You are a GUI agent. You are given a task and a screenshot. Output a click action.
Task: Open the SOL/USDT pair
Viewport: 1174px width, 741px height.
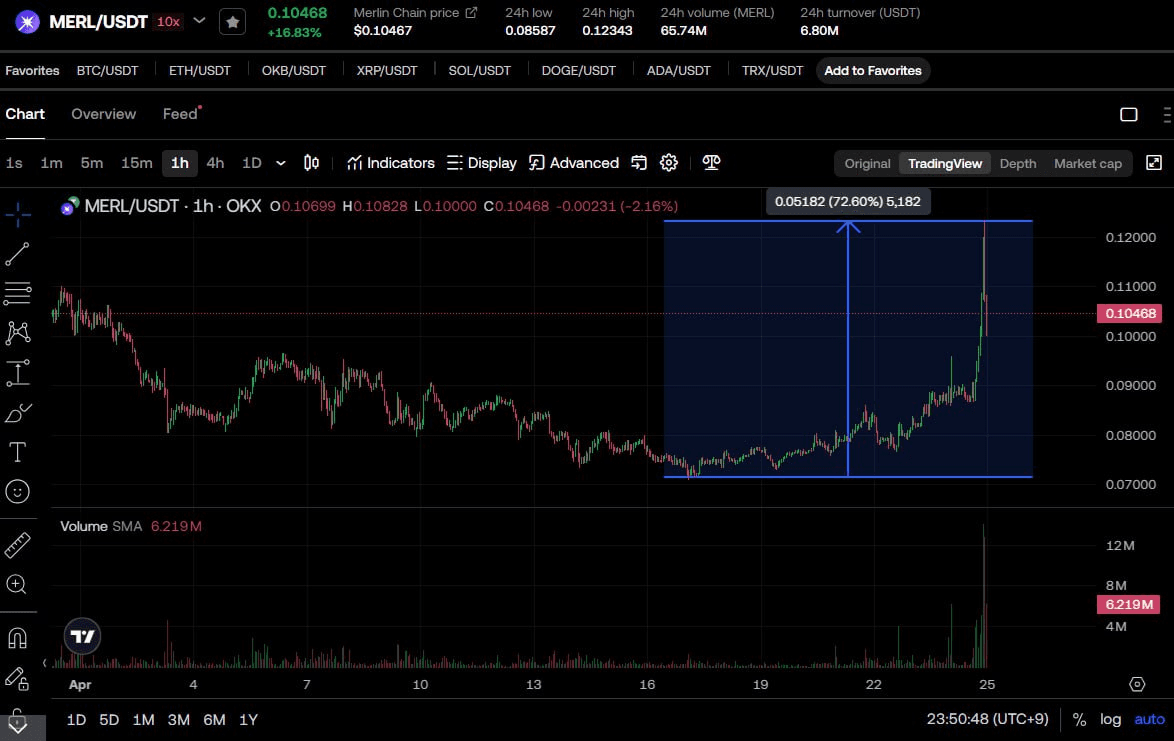coord(479,70)
